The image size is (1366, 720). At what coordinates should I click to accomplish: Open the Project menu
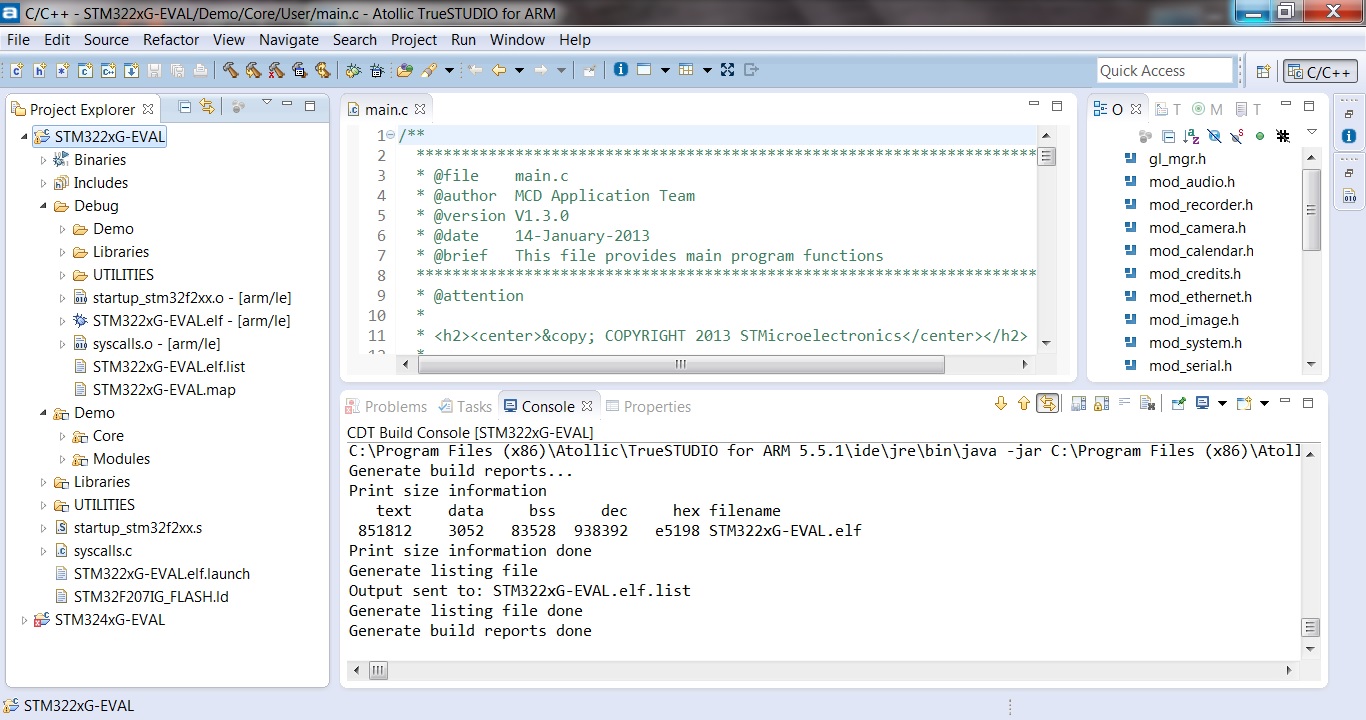[414, 40]
